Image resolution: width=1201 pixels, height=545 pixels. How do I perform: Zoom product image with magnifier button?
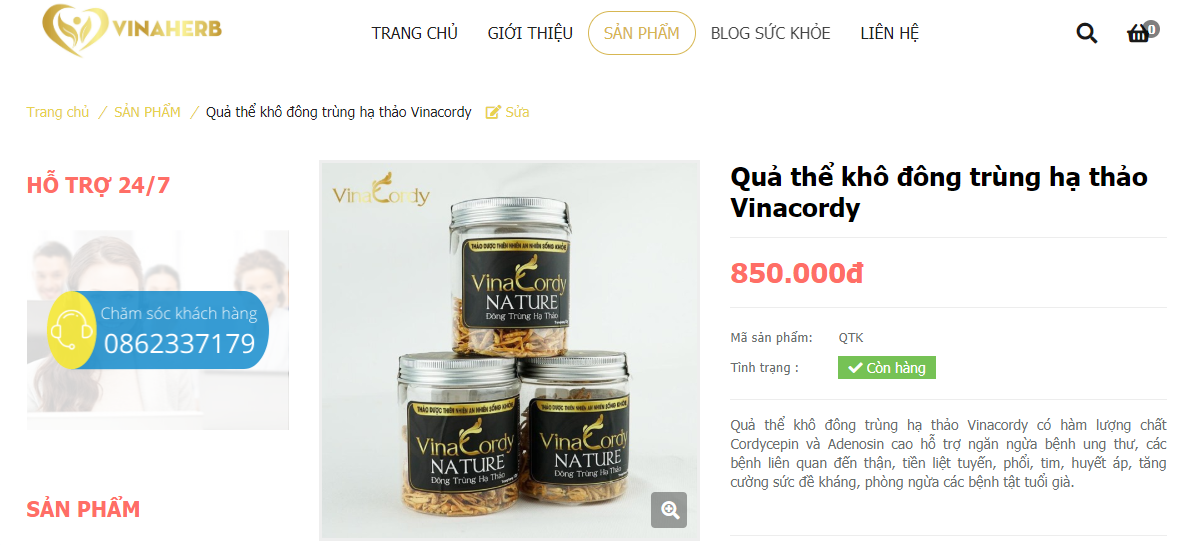coord(669,510)
